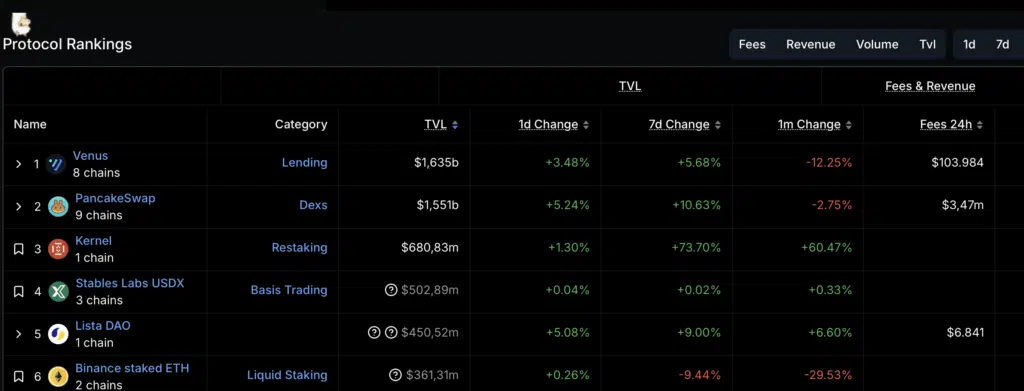This screenshot has height=391, width=1024.
Task: Click the Lista DAO logo icon
Action: coord(58,334)
